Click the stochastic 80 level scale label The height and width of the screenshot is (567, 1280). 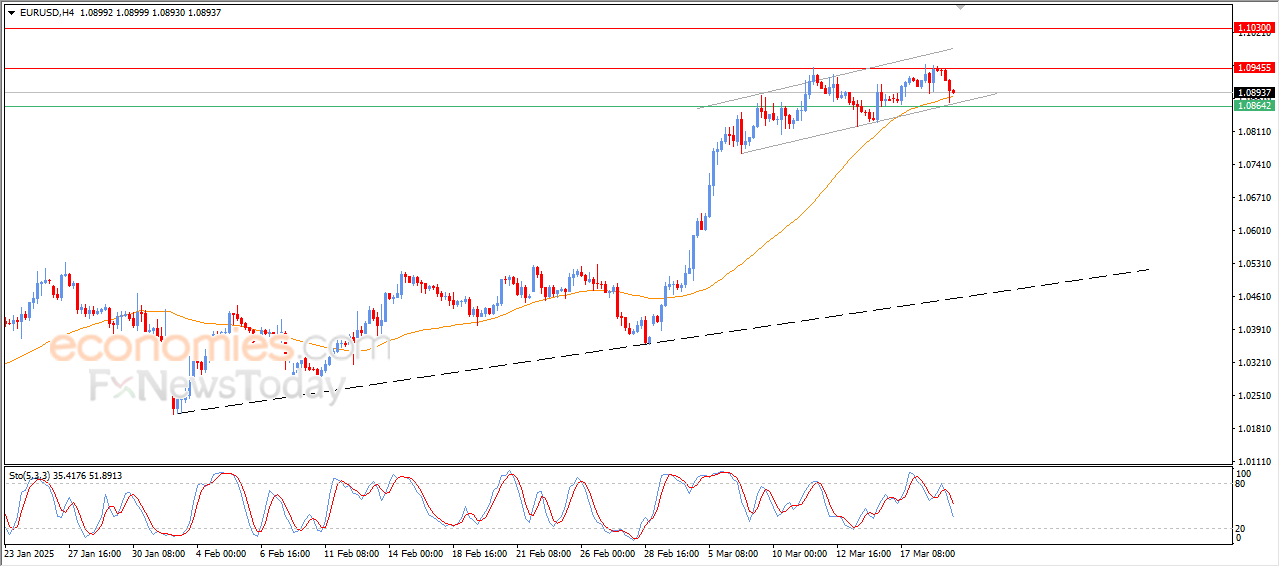[1242, 485]
